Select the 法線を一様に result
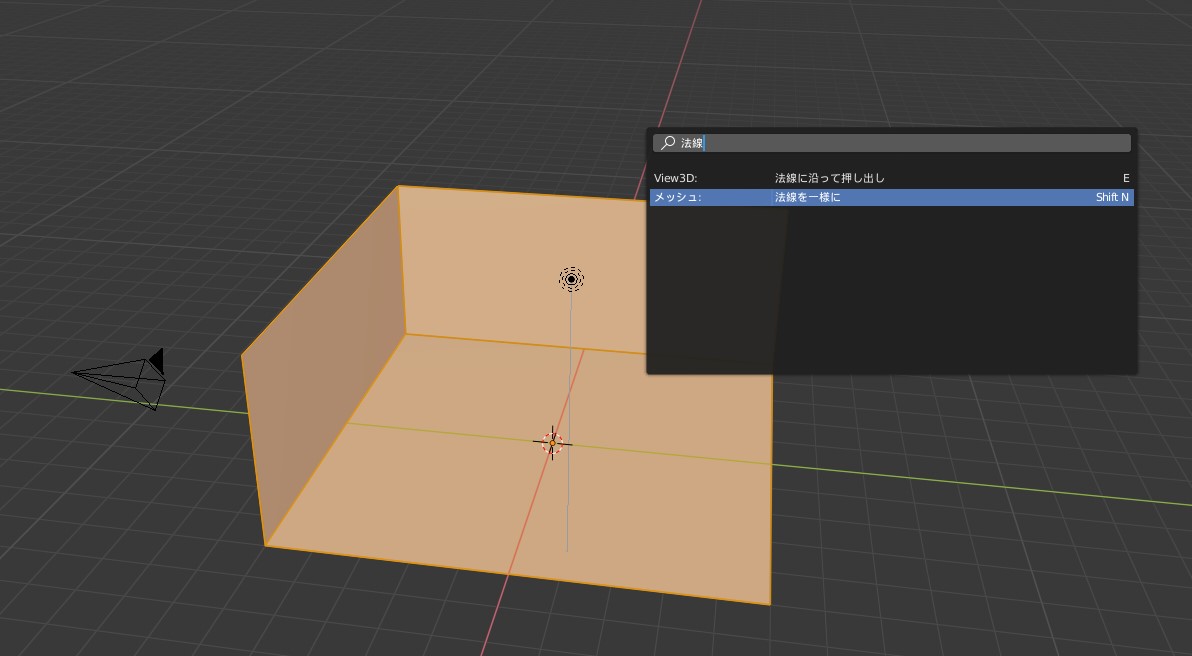Viewport: 1192px width, 656px height. (x=892, y=197)
